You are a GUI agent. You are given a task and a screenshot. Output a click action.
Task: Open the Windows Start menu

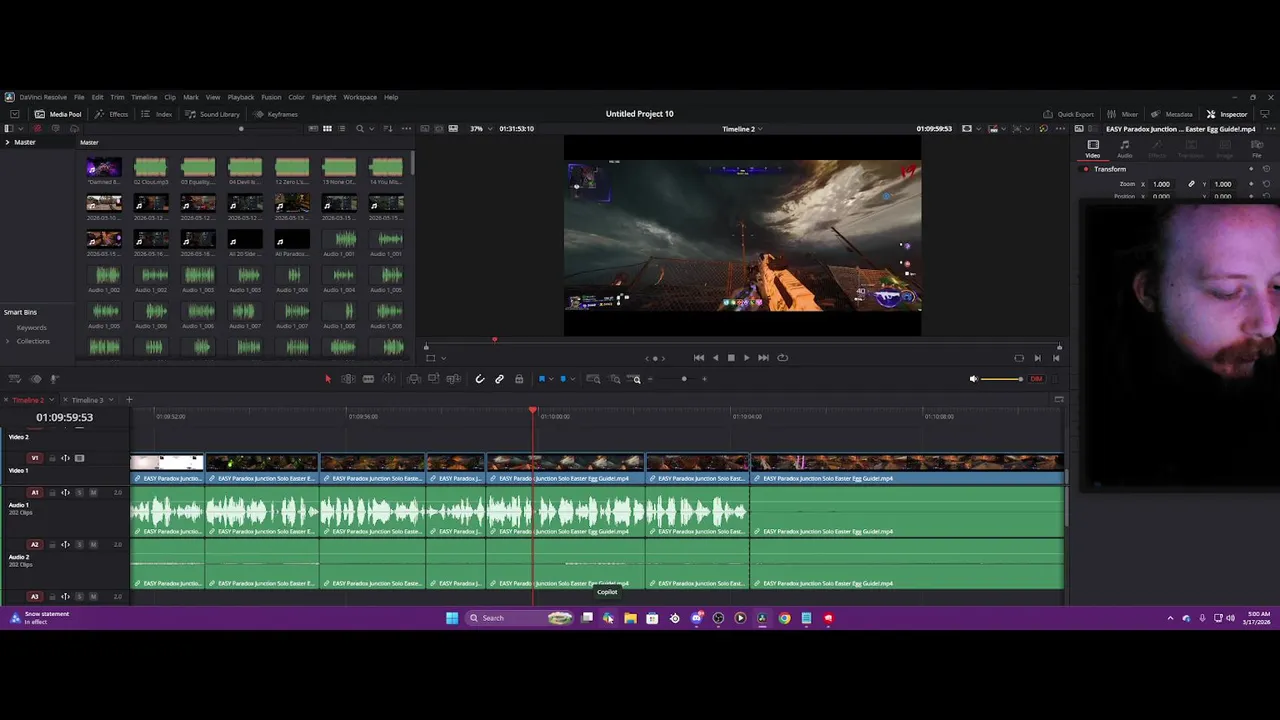tap(452, 618)
